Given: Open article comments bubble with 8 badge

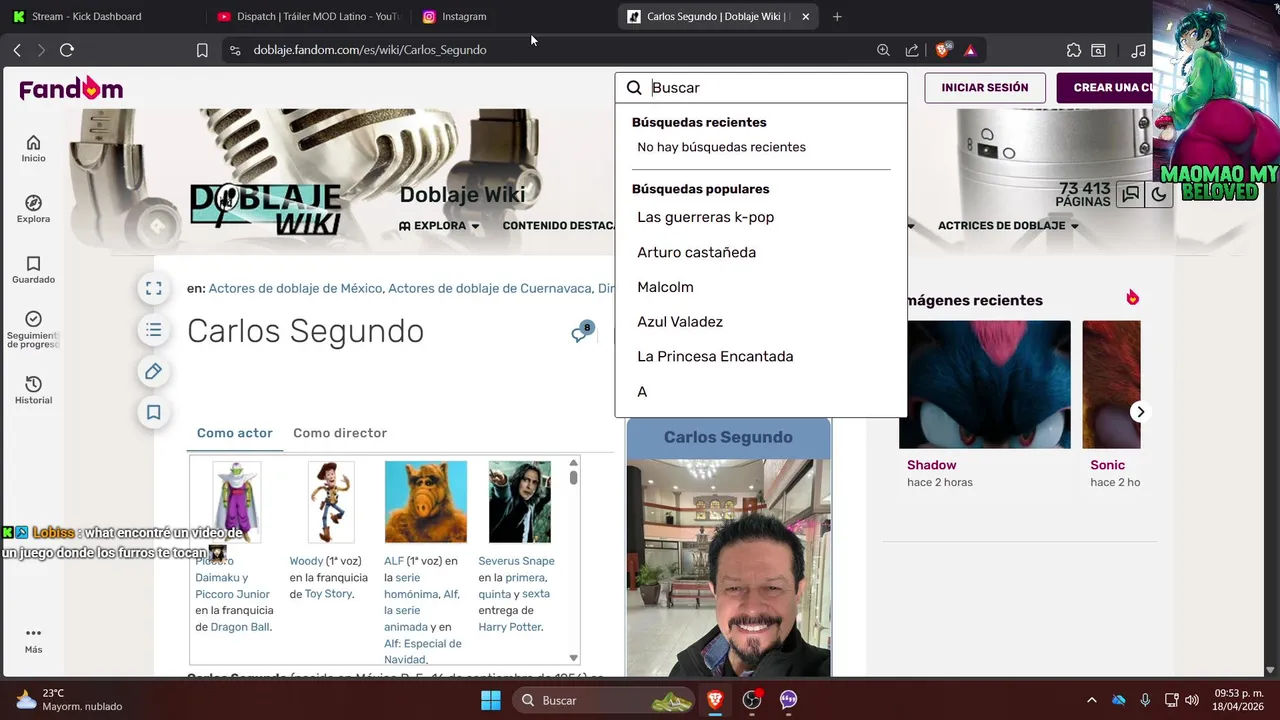Looking at the screenshot, I should (581, 332).
